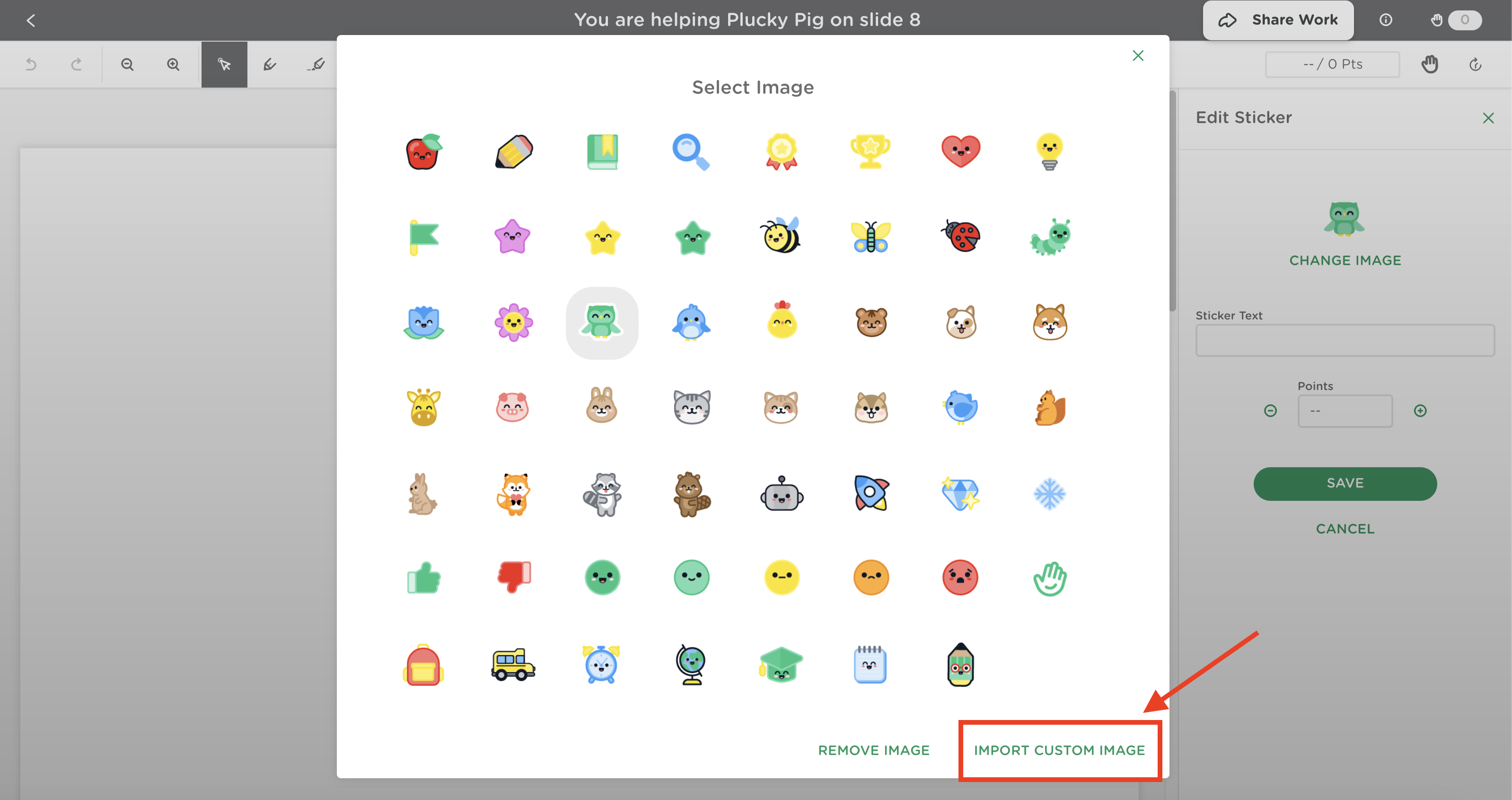Choose the award ribbon sticker

[x=781, y=151]
